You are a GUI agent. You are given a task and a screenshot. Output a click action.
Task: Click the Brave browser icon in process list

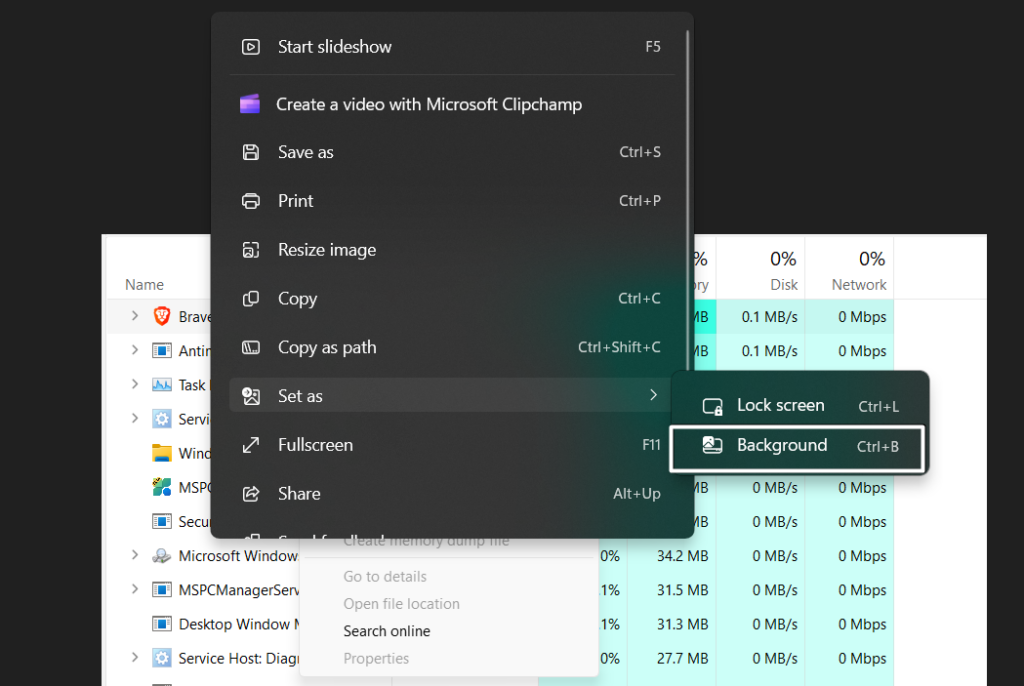point(162,317)
